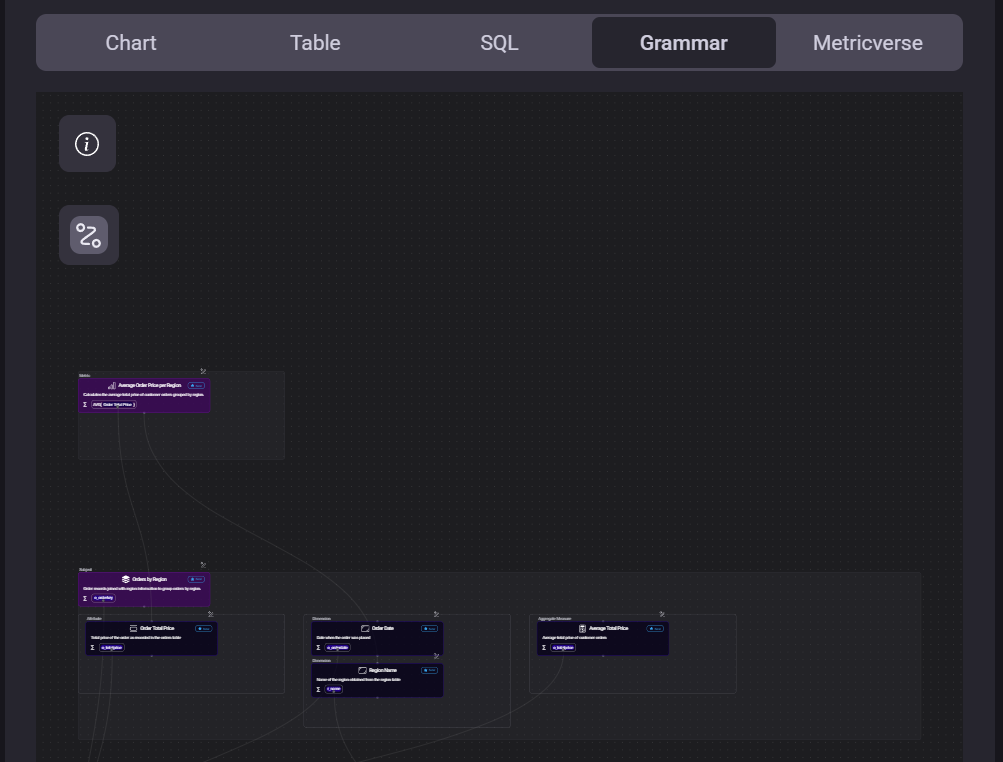Click the New badge on Average Order Price per Region
Image resolution: width=1003 pixels, height=762 pixels.
pos(197,385)
